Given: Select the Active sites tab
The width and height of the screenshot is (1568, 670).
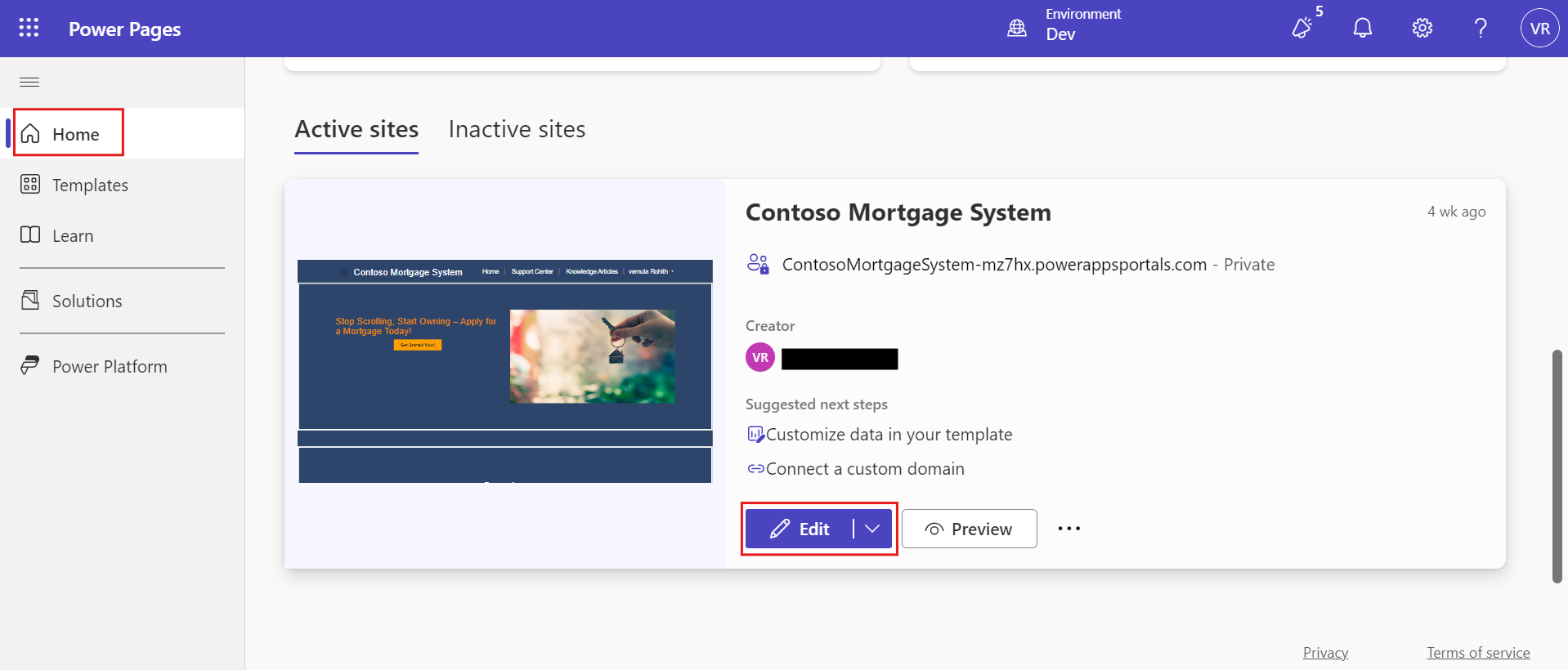Looking at the screenshot, I should coord(356,129).
